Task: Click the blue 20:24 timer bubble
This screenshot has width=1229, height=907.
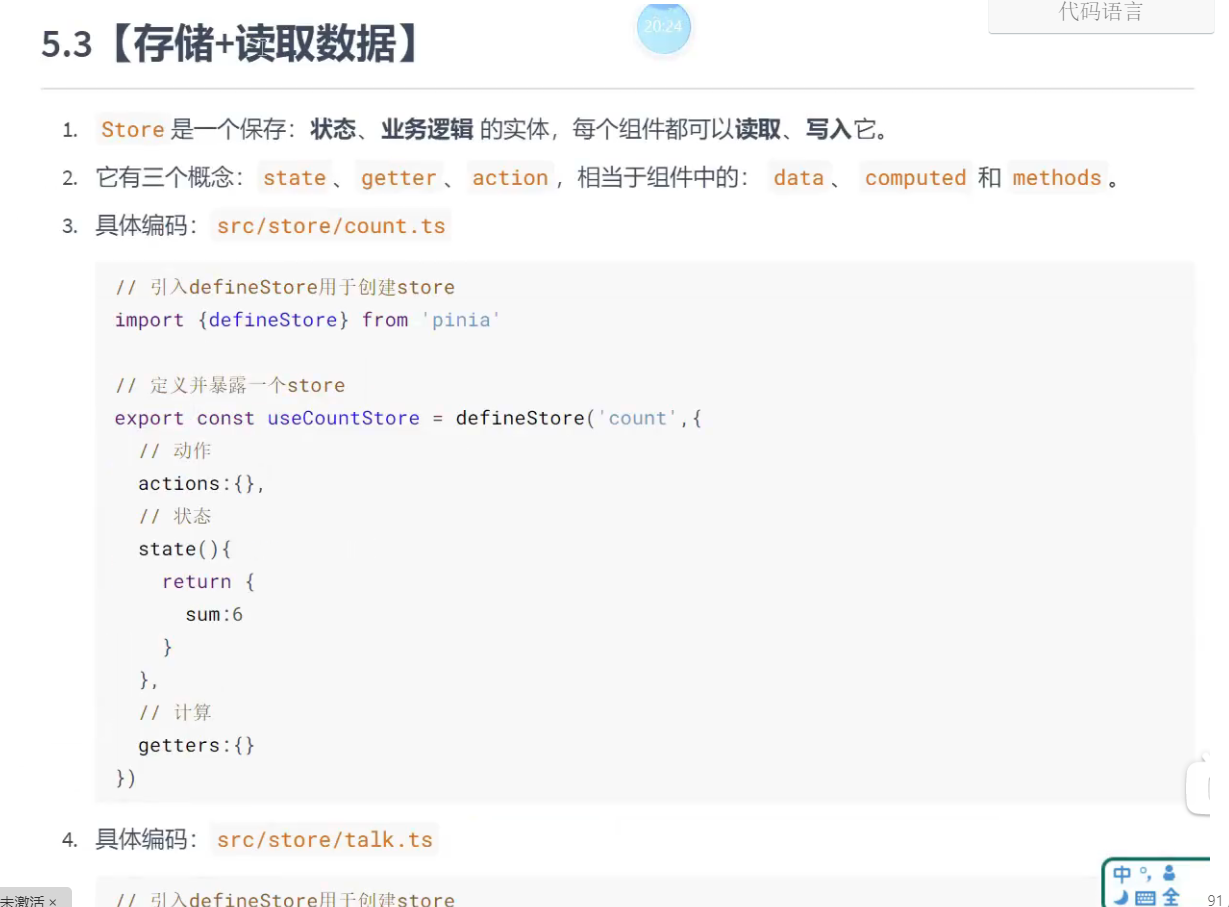Action: [x=663, y=27]
